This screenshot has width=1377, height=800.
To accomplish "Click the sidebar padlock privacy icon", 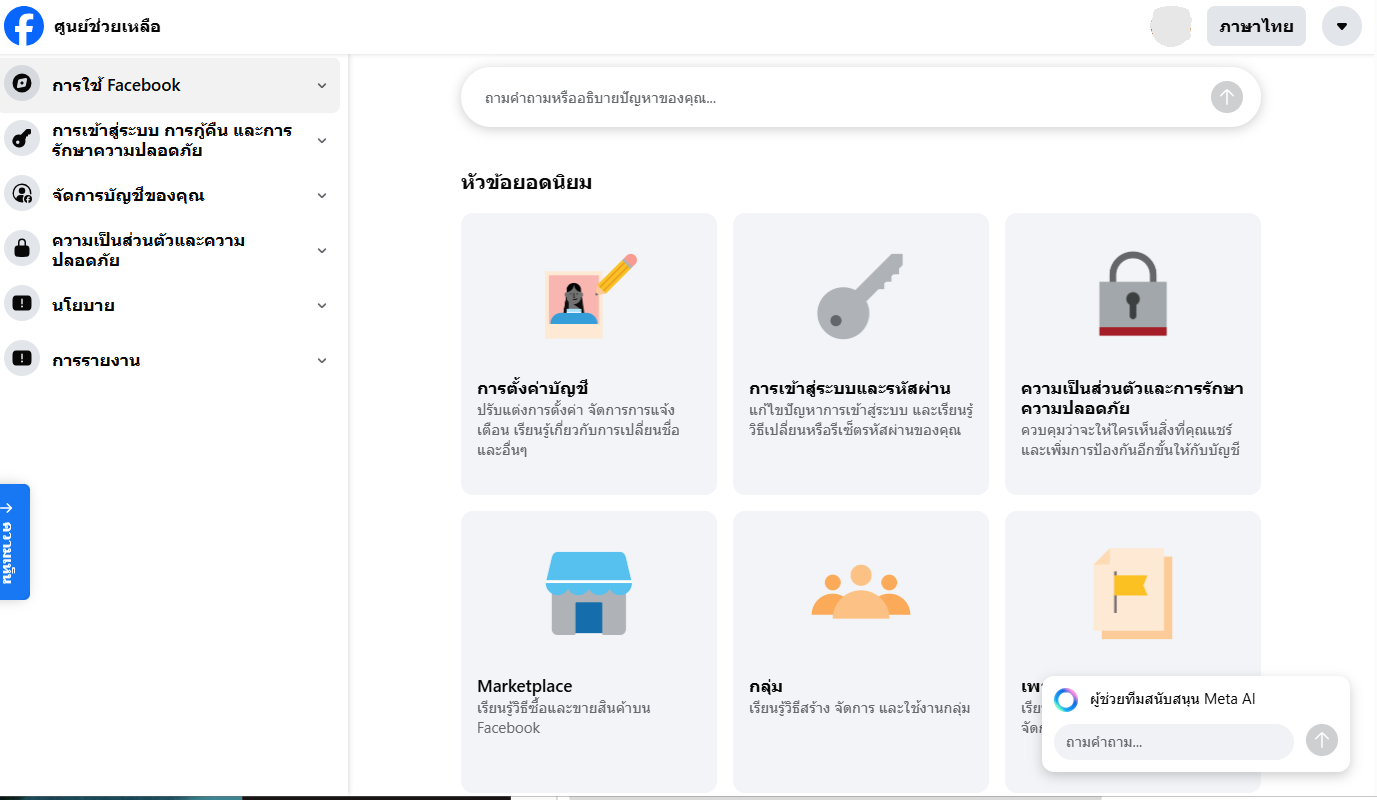I will (x=22, y=250).
